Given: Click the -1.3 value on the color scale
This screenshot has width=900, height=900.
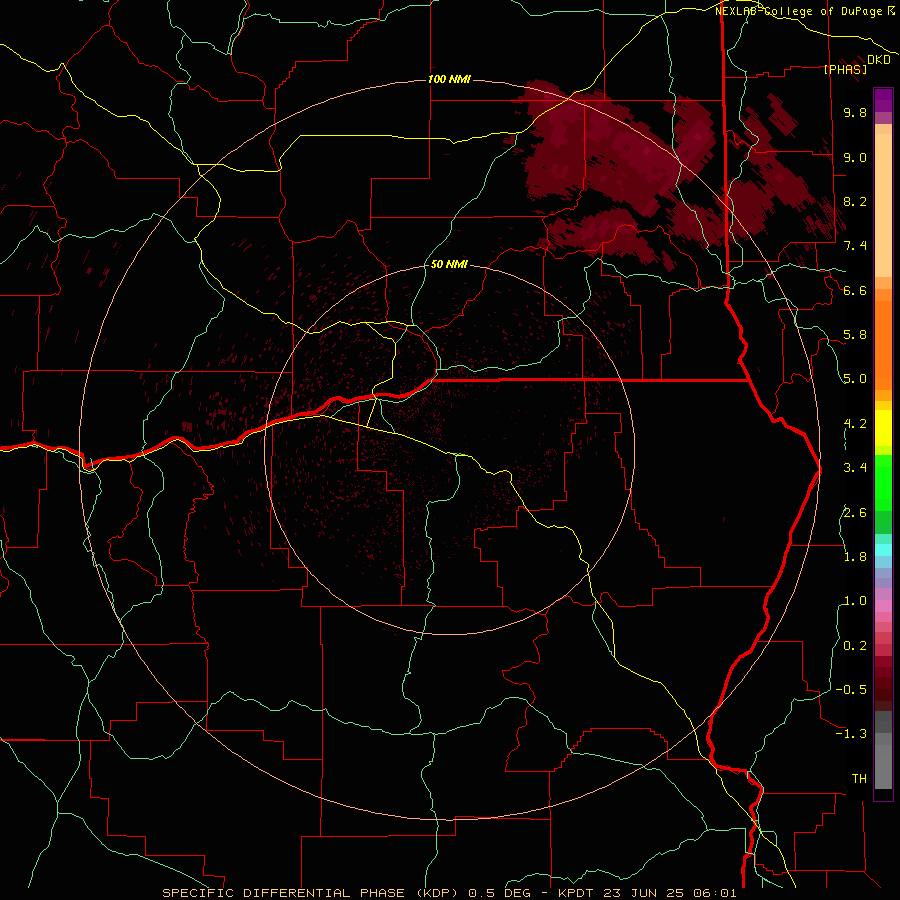Looking at the screenshot, I should (x=851, y=734).
